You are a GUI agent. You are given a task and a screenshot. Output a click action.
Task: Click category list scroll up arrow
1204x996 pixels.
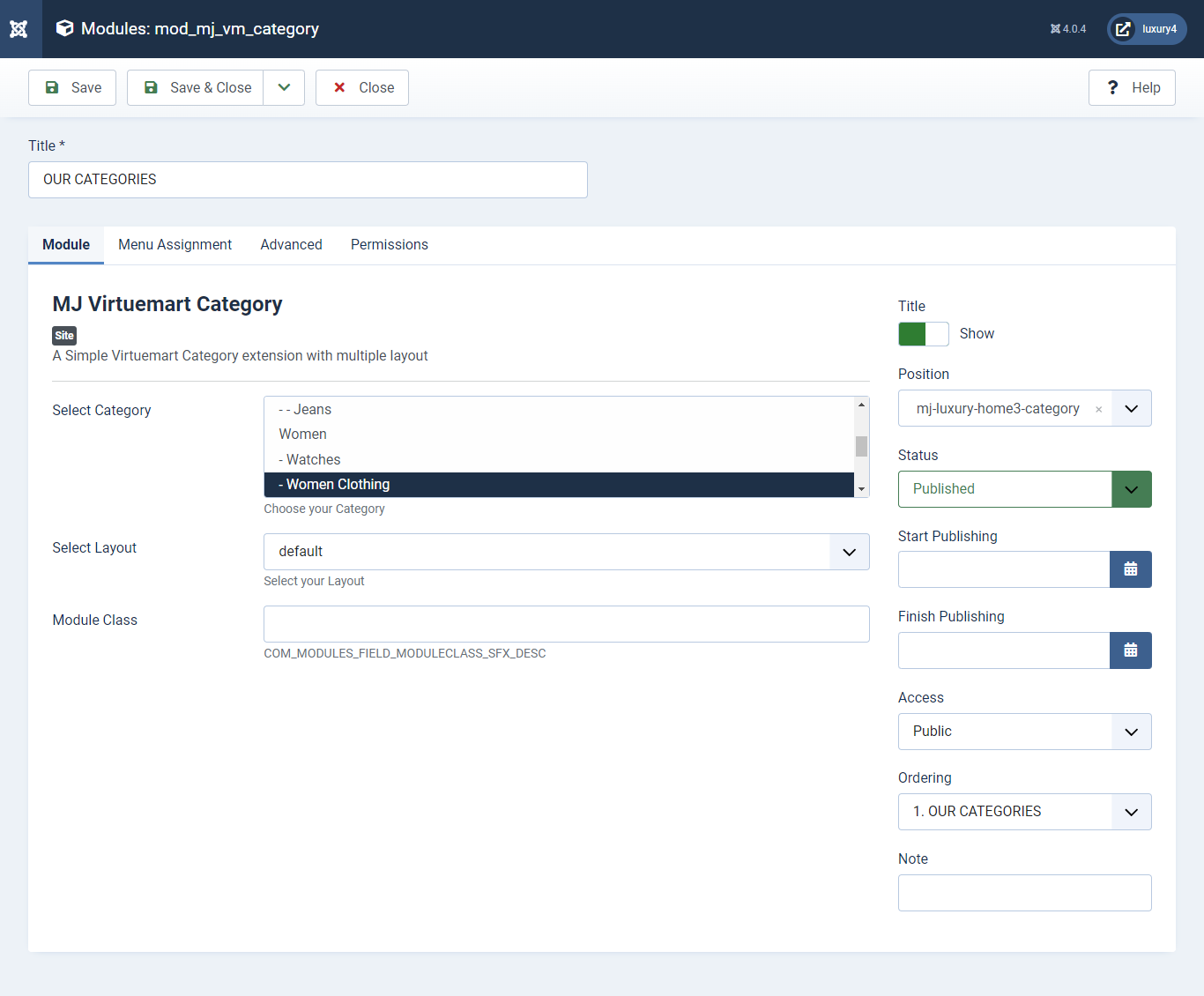862,405
